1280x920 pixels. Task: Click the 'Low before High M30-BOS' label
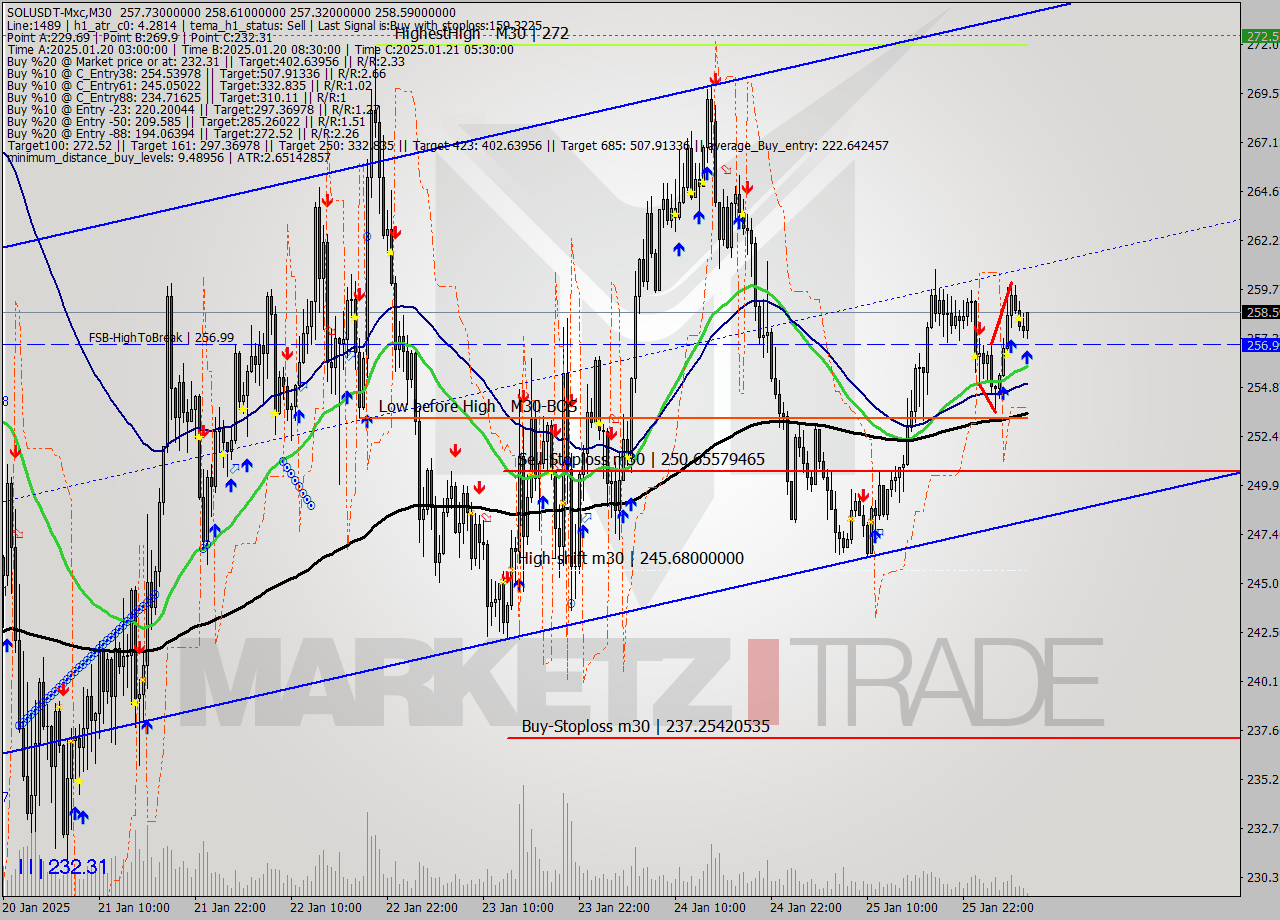point(478,406)
